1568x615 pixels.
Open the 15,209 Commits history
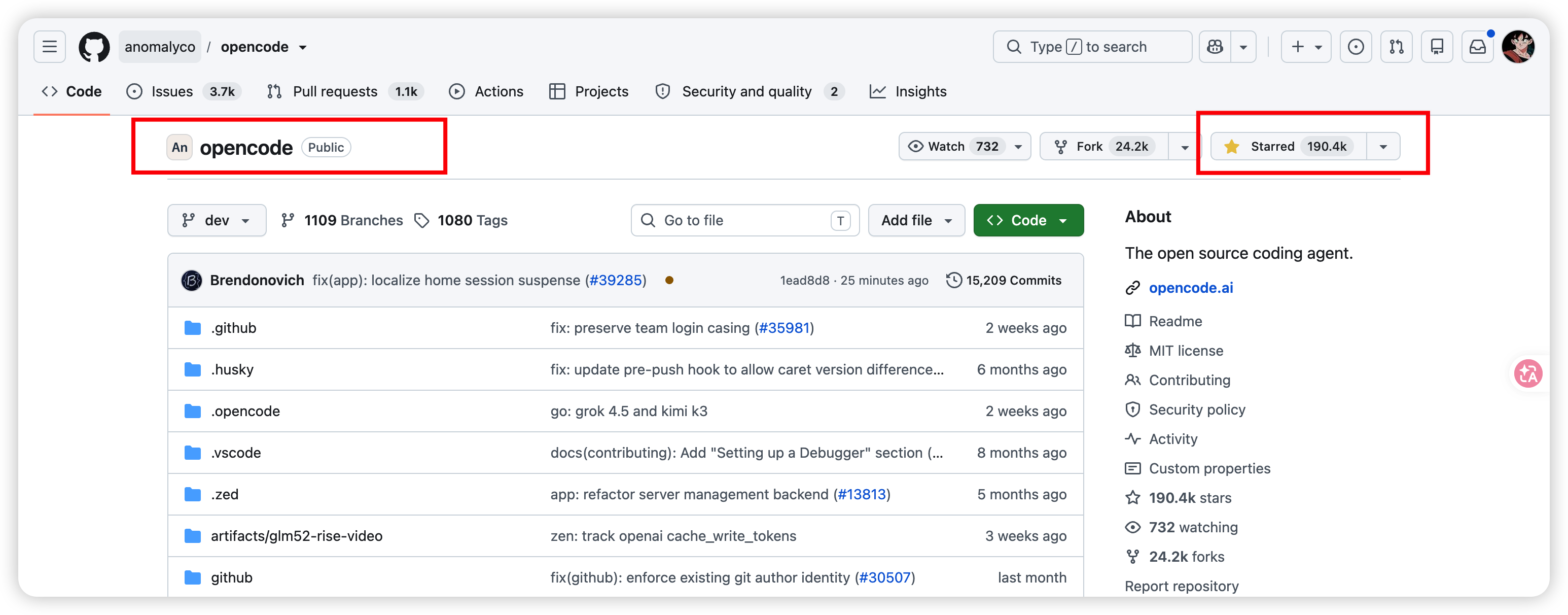tap(1004, 280)
